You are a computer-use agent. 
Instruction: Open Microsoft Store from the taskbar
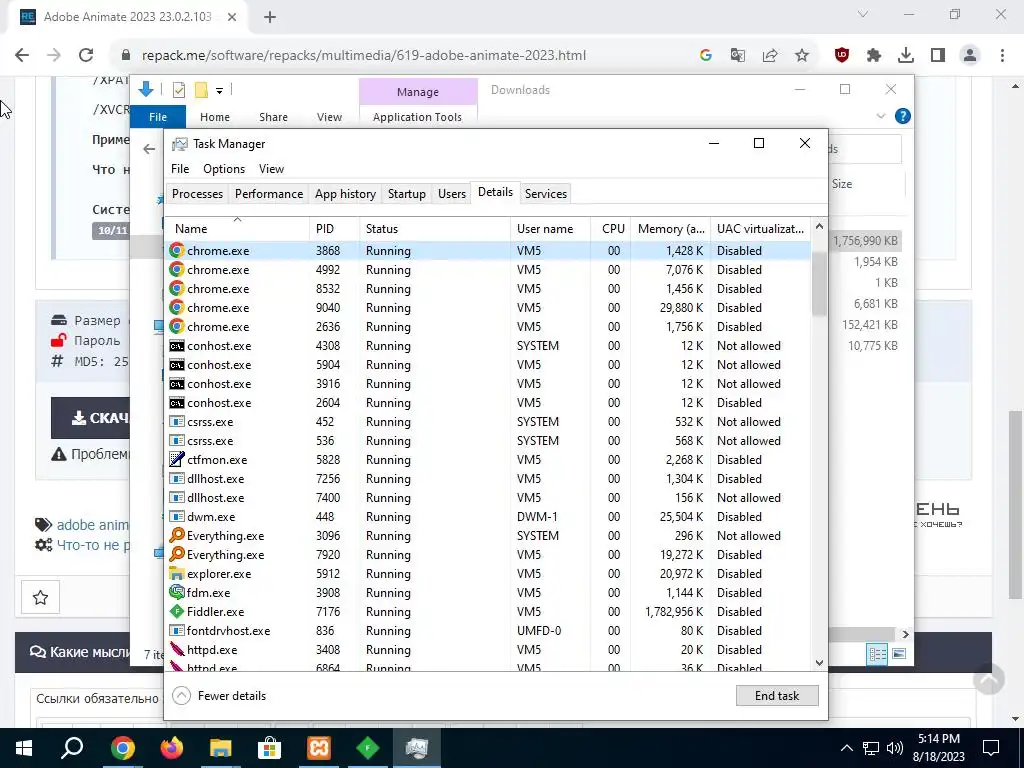(x=269, y=748)
